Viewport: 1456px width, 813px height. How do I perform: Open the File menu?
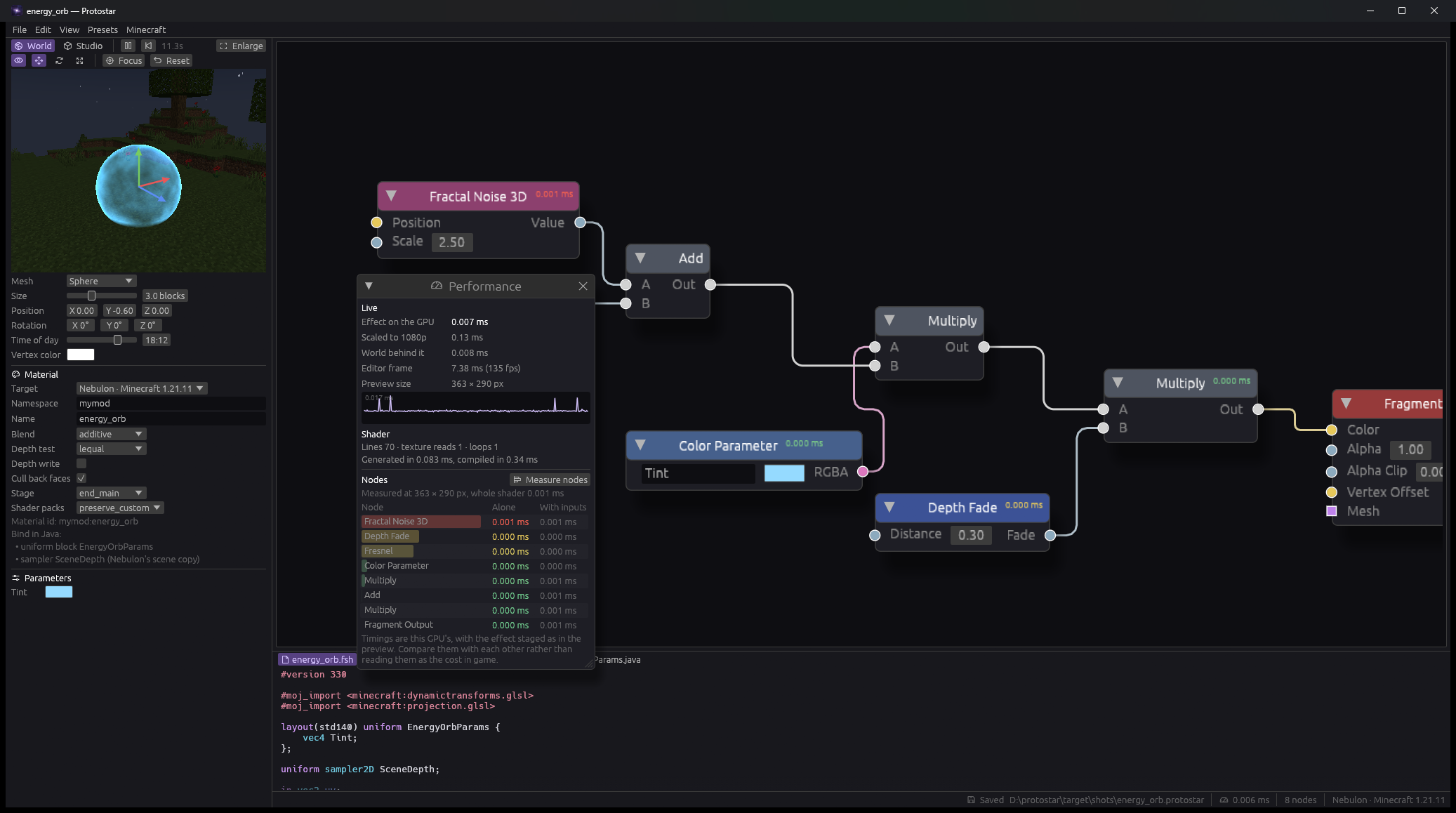pyautogui.click(x=20, y=29)
